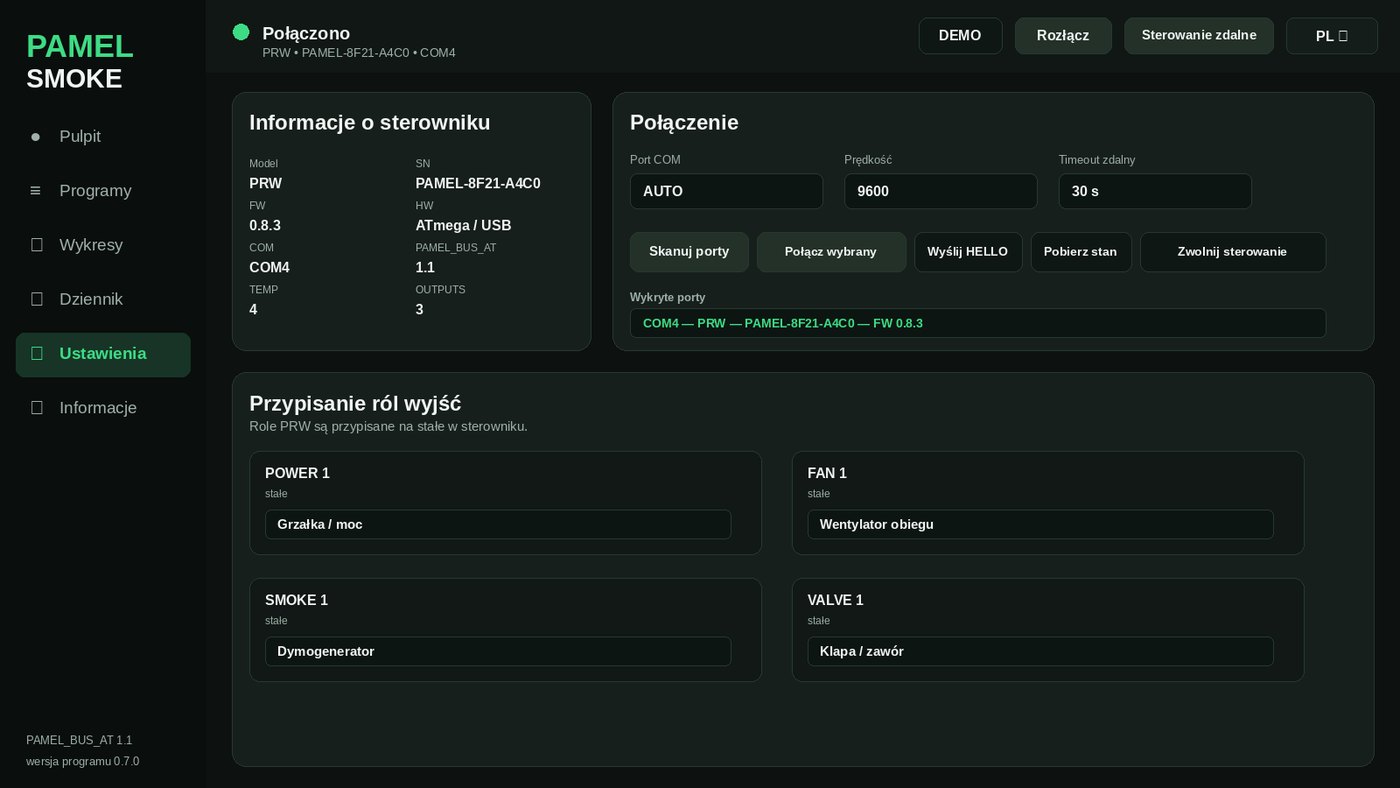Screen dimensions: 1400x788
Task: Click the icon beside Dziennik
Action: click(x=37, y=299)
